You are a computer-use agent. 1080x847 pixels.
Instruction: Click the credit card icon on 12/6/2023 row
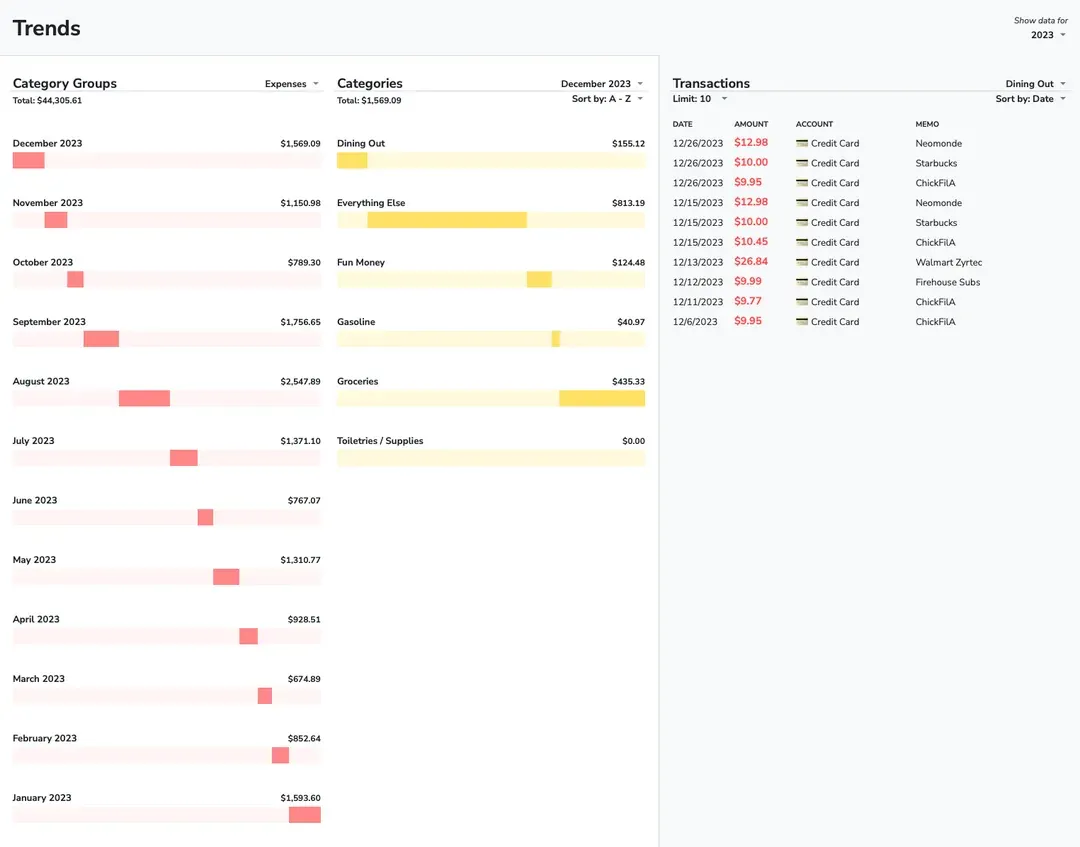click(802, 322)
